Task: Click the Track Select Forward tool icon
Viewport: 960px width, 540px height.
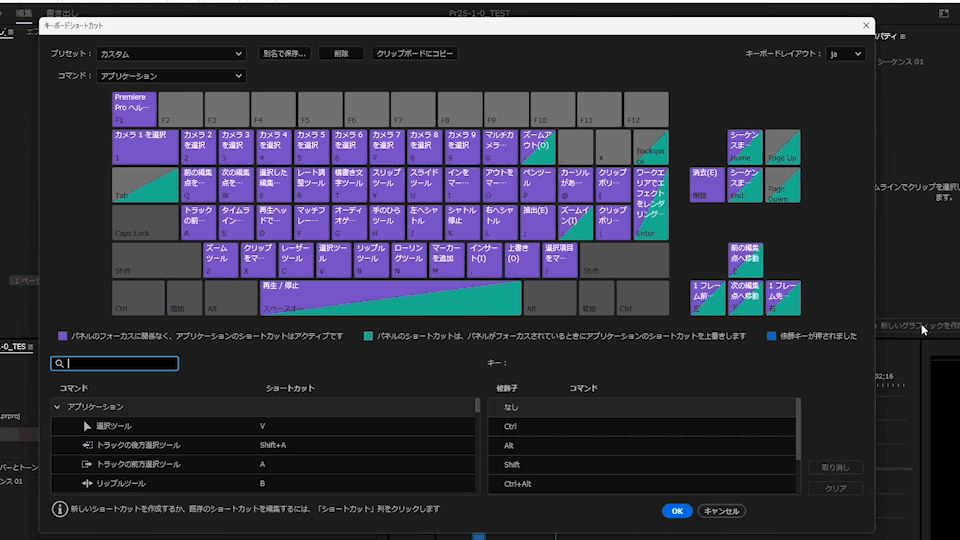Action: pos(87,464)
